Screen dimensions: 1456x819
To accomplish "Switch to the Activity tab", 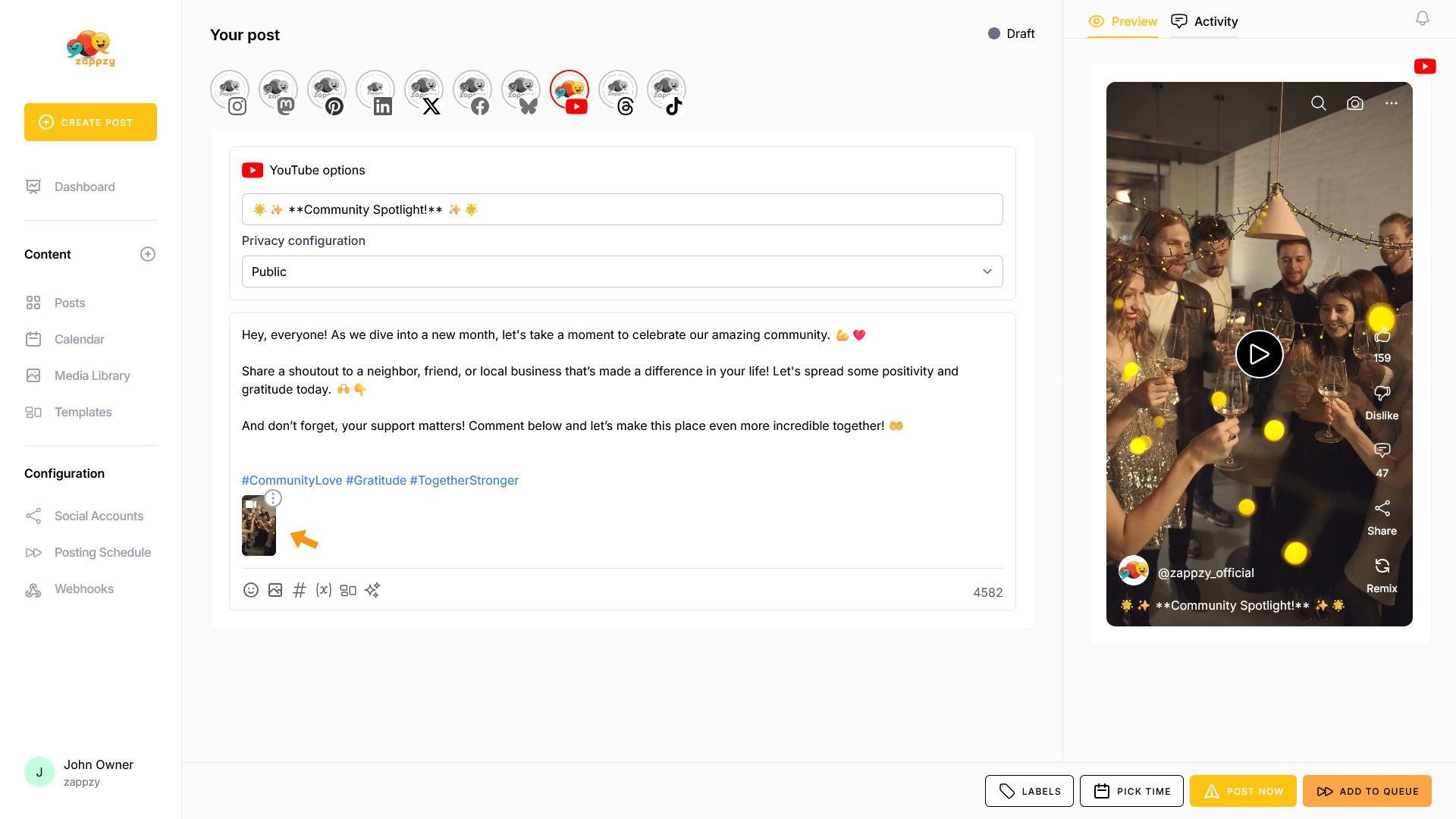I will tap(1204, 21).
